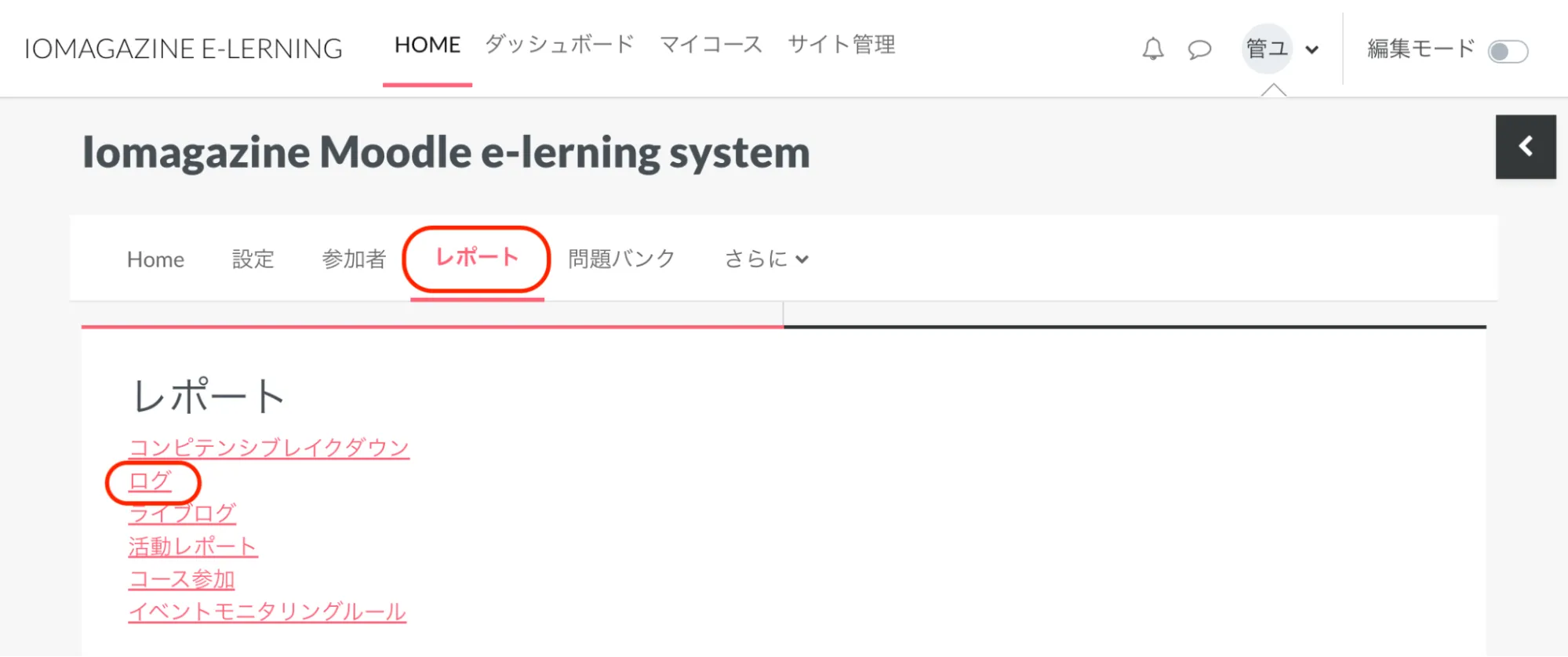Open the ライブログ link
This screenshot has height=657, width=1568.
[x=182, y=514]
